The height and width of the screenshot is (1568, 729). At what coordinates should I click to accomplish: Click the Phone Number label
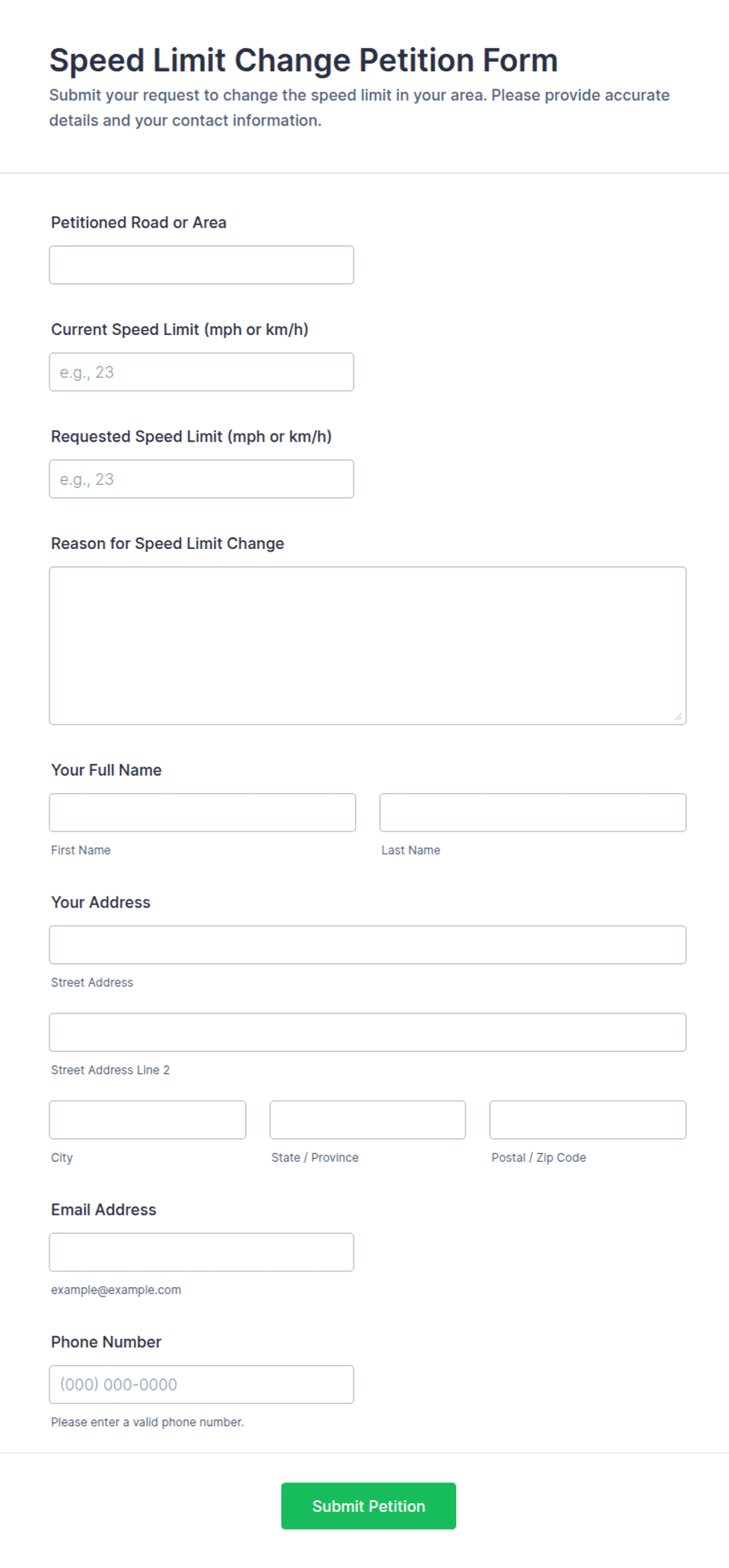(106, 1342)
